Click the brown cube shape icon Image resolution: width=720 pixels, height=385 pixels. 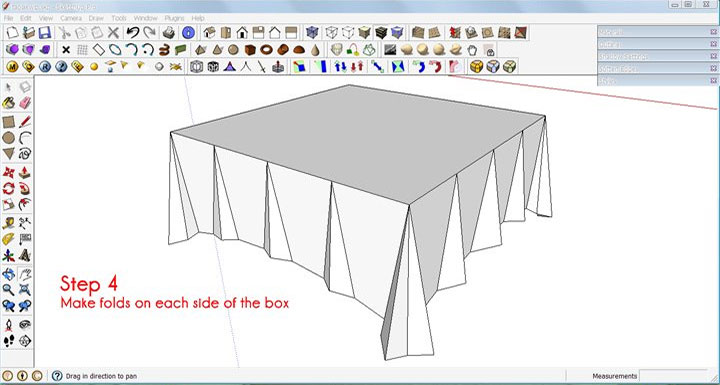pos(250,50)
